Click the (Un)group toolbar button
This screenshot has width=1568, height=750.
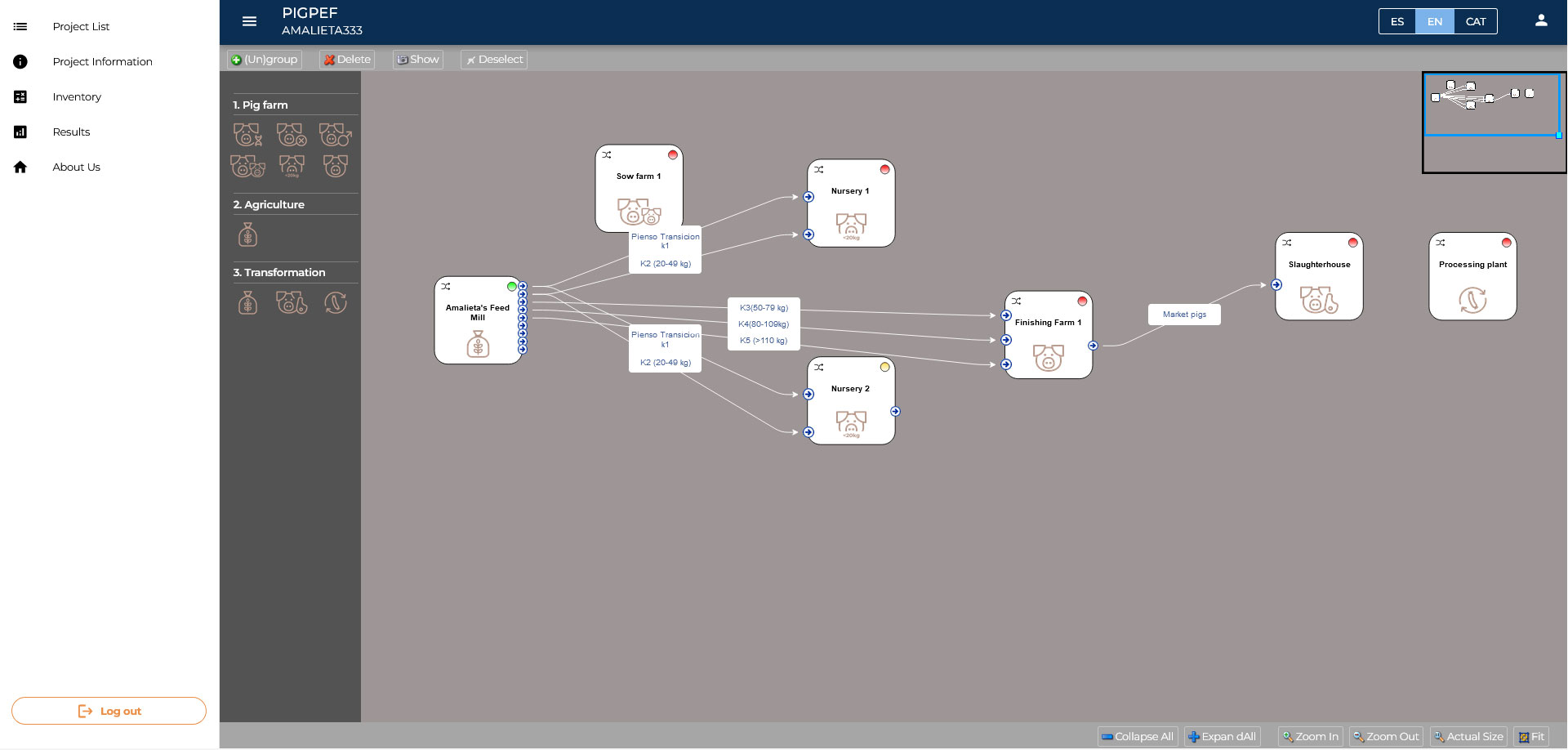click(x=264, y=60)
